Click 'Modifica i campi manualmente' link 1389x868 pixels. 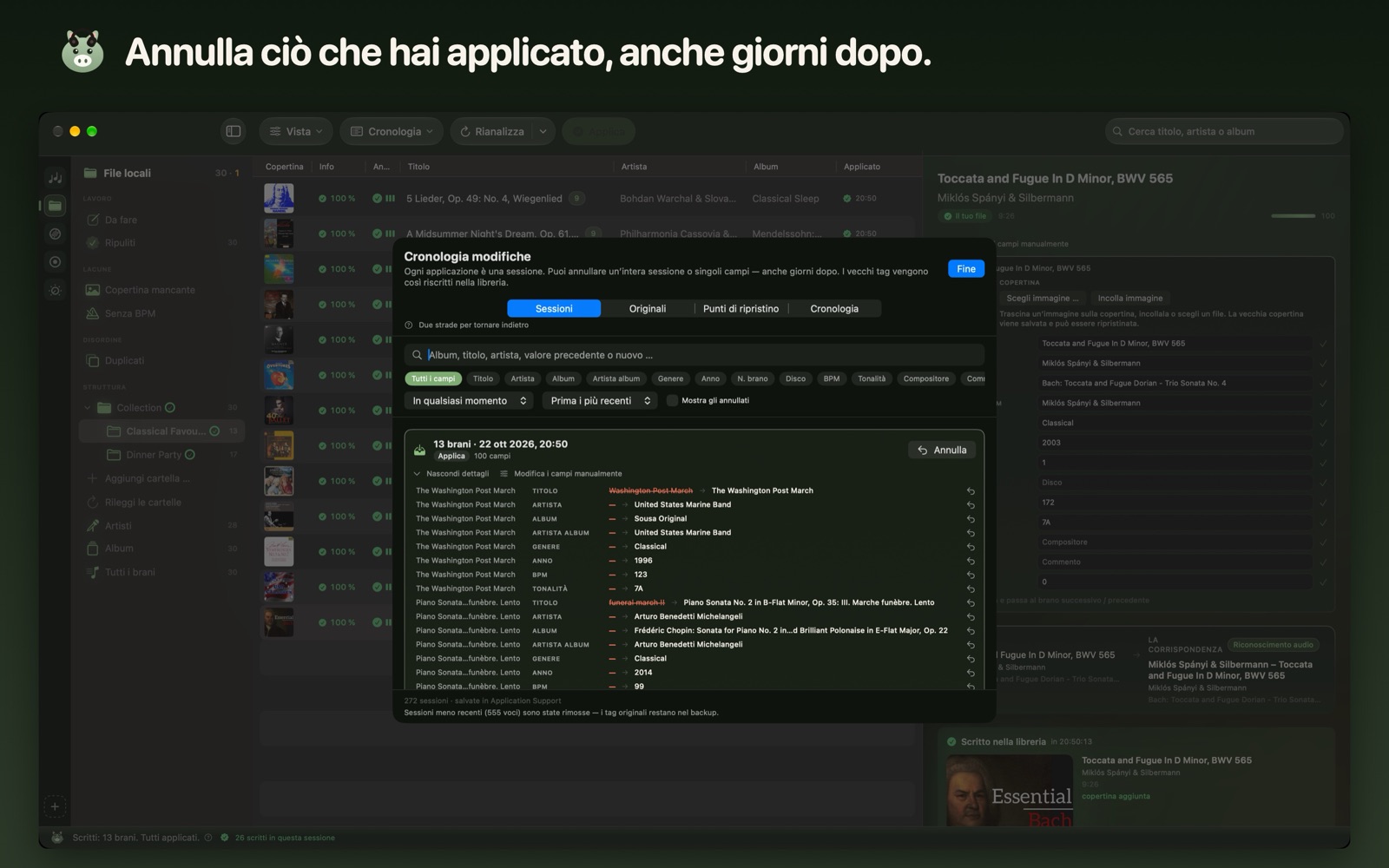[x=561, y=474]
